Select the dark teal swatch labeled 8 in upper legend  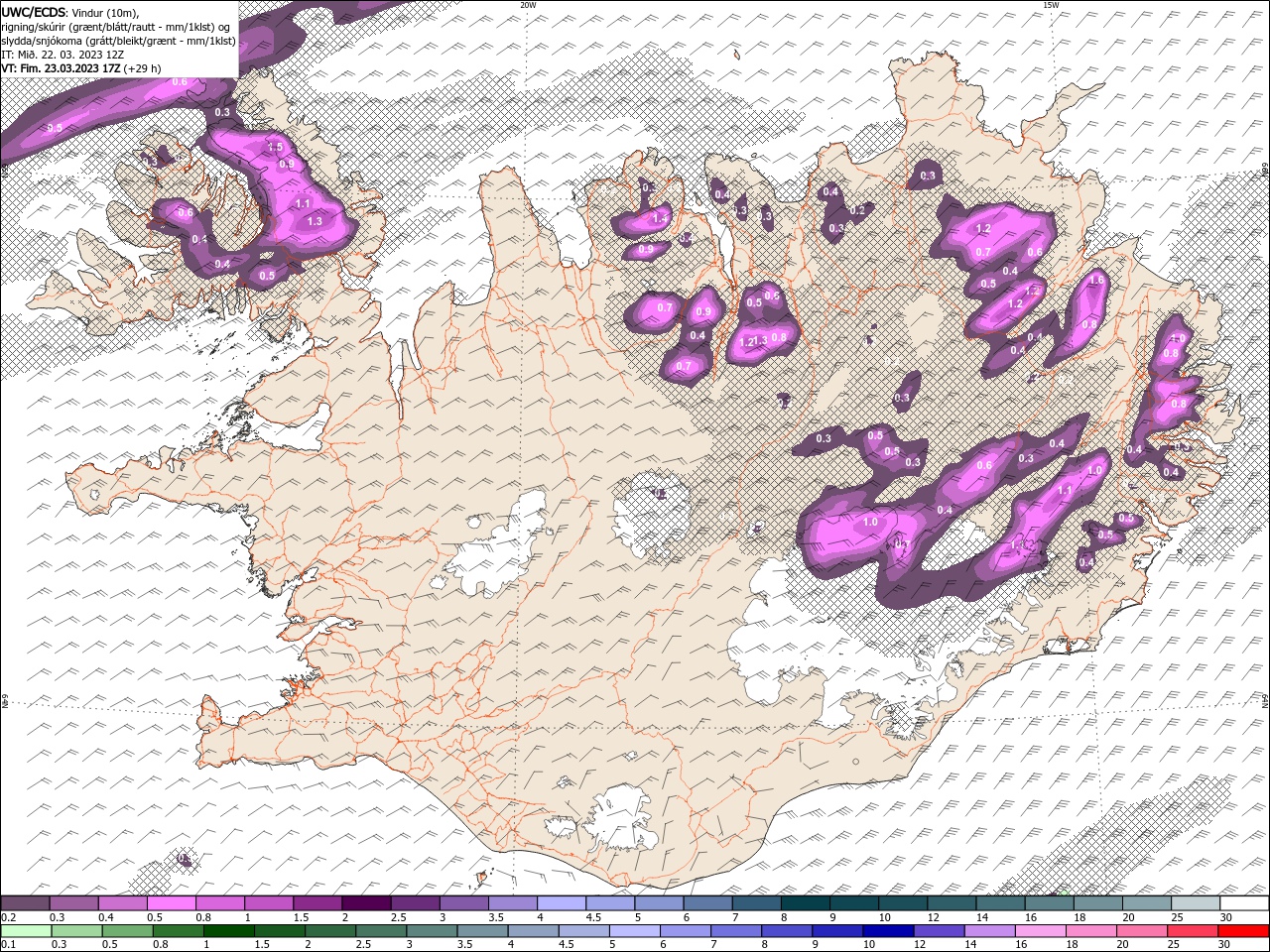805,903
